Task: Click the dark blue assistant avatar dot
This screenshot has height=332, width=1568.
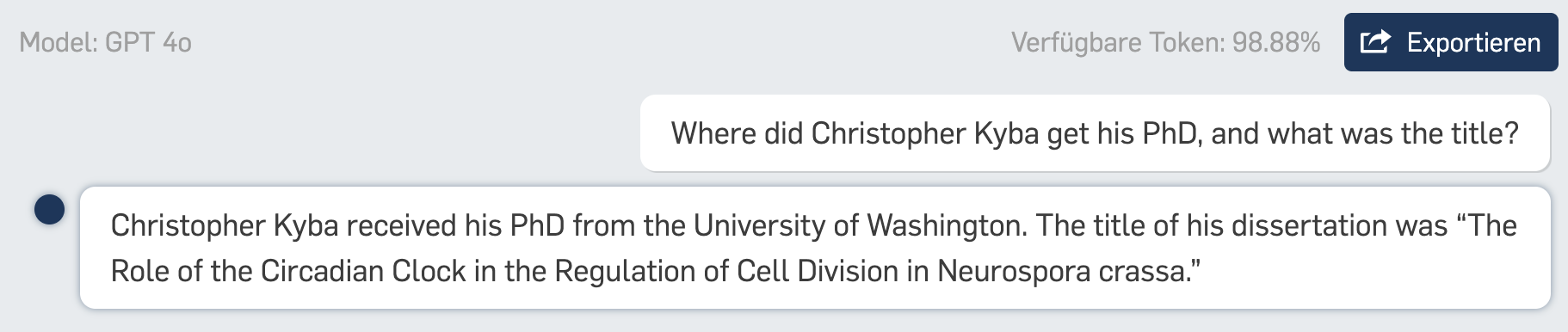Action: pyautogui.click(x=49, y=209)
